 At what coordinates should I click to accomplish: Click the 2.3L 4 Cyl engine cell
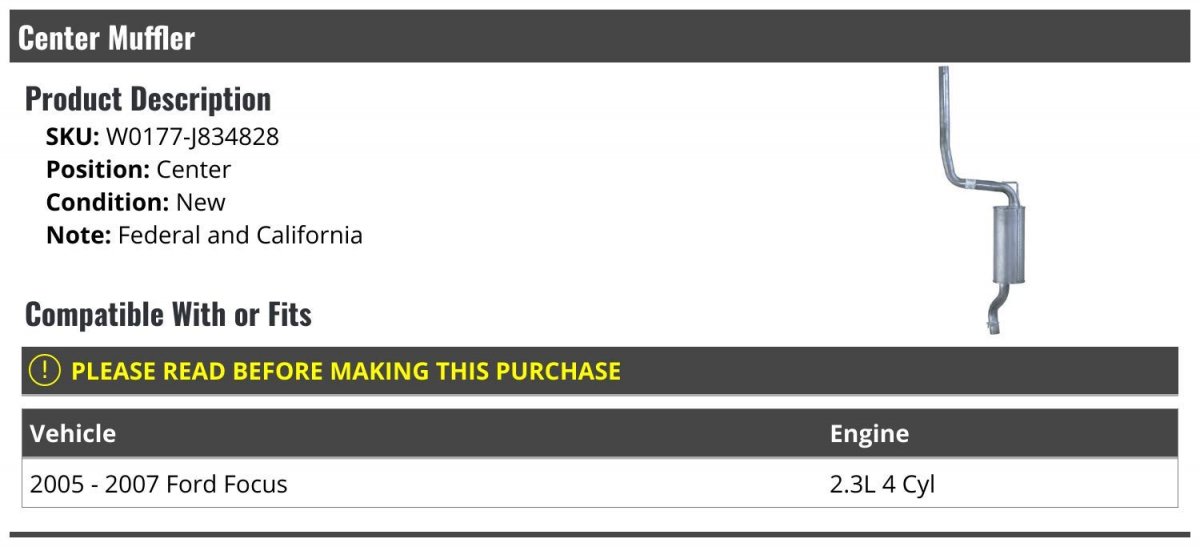click(x=882, y=484)
